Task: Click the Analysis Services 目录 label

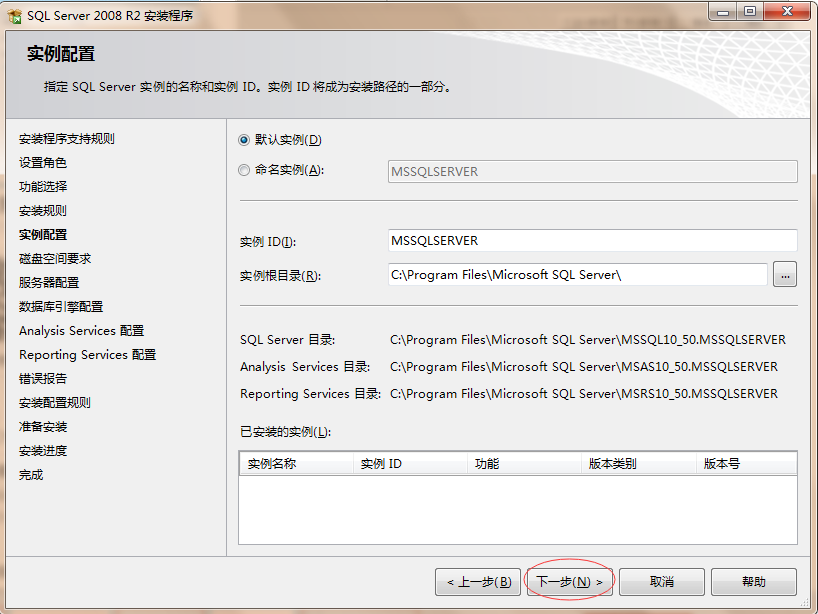Action: (x=305, y=367)
